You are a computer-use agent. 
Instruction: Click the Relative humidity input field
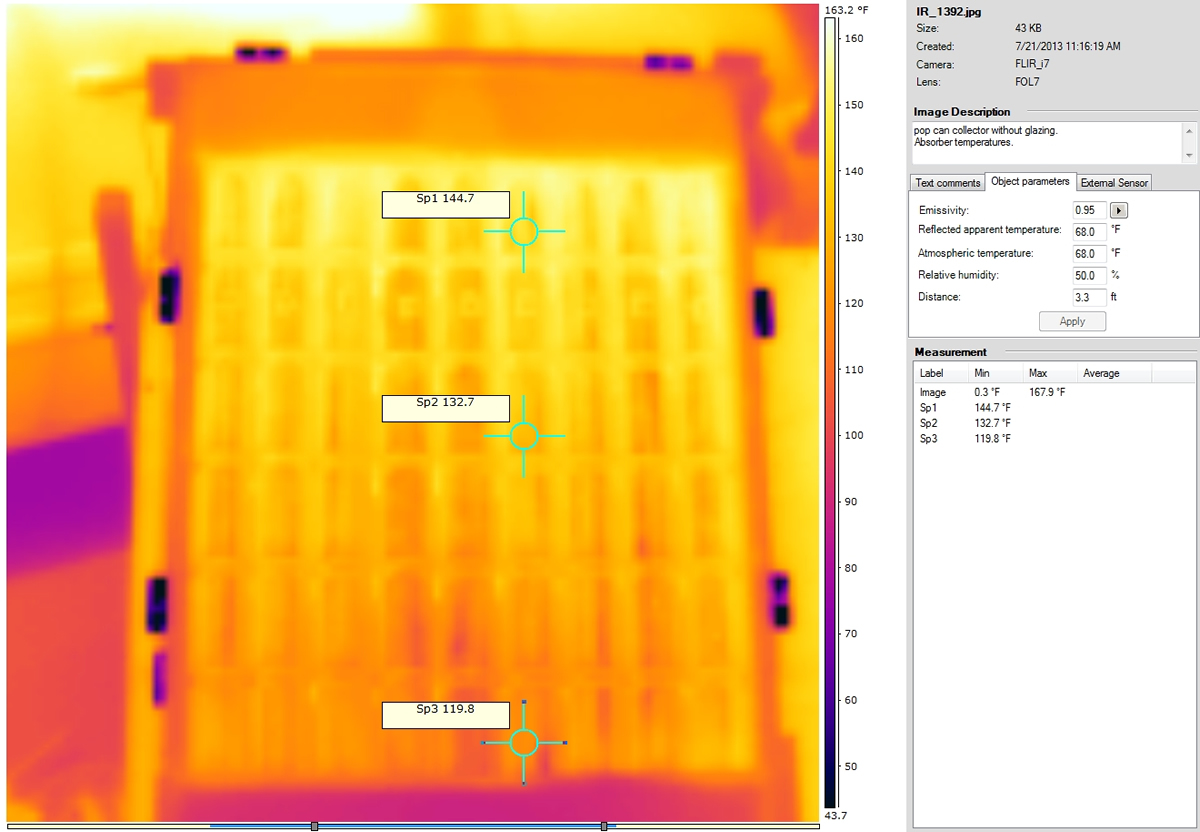point(1089,275)
